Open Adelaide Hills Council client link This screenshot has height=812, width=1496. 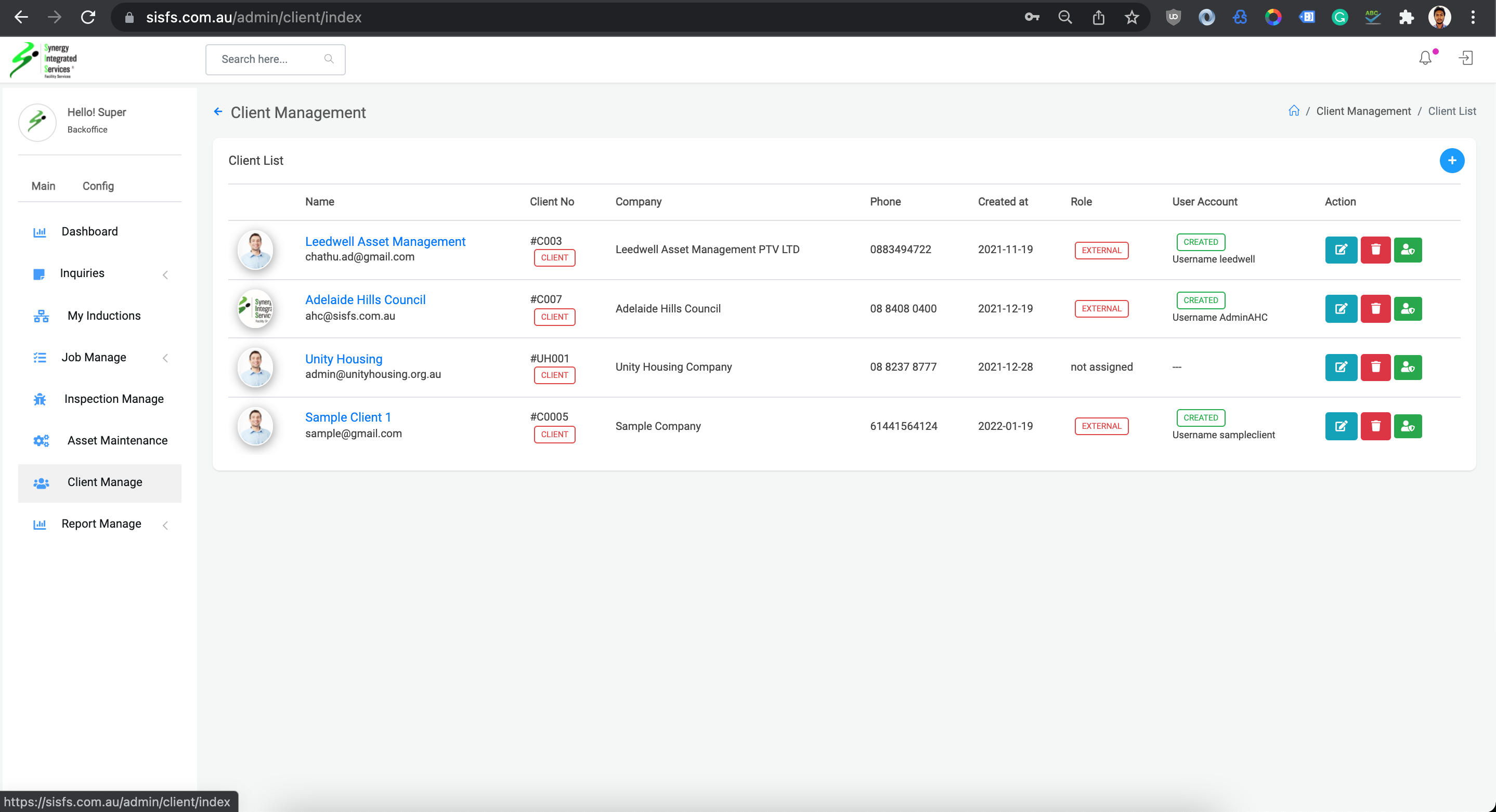click(x=365, y=300)
